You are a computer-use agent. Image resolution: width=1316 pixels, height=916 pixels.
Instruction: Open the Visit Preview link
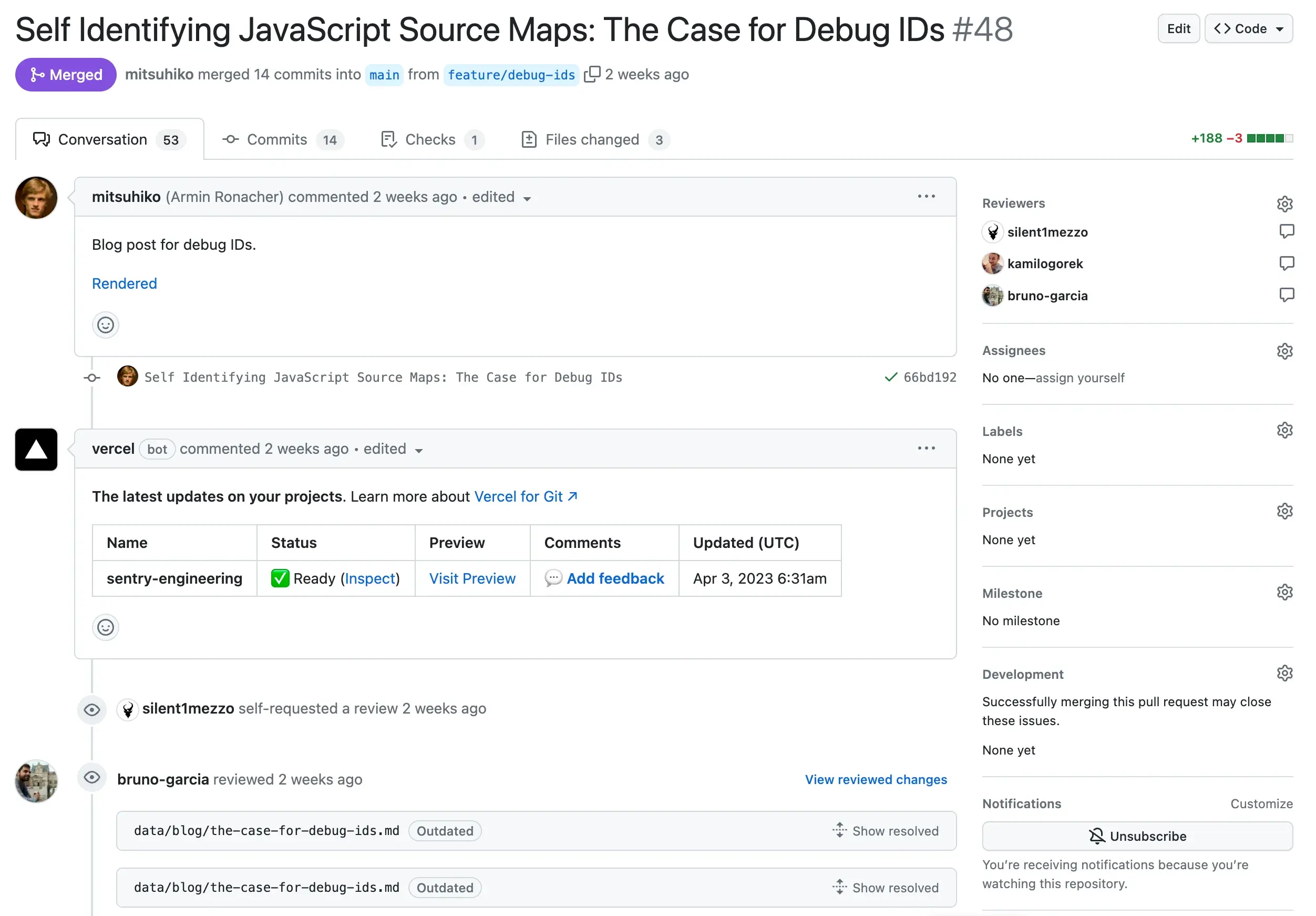click(x=472, y=578)
